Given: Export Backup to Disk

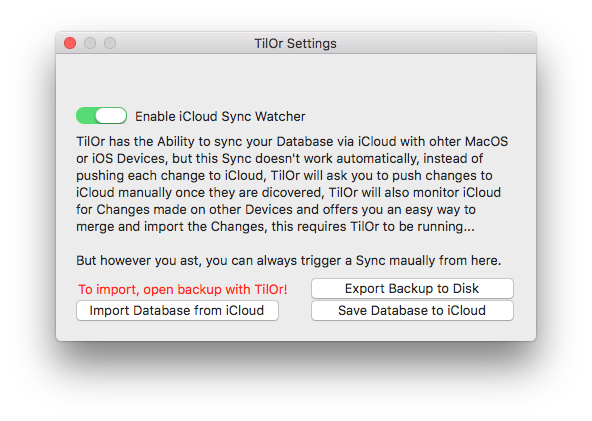Looking at the screenshot, I should tap(412, 288).
